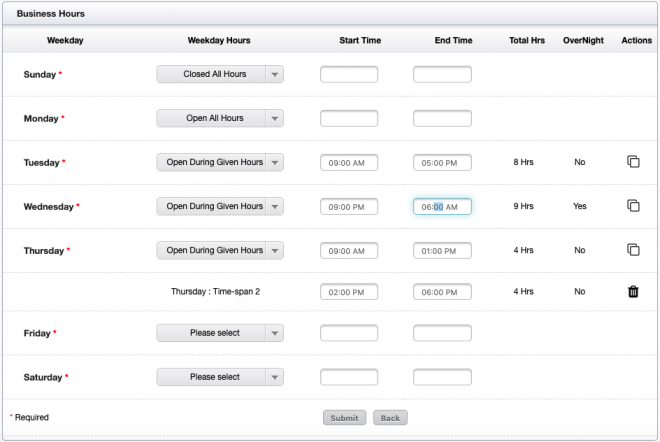Image resolution: width=660 pixels, height=442 pixels.
Task: Click the copy icon in Tuesday row
Action: point(632,162)
